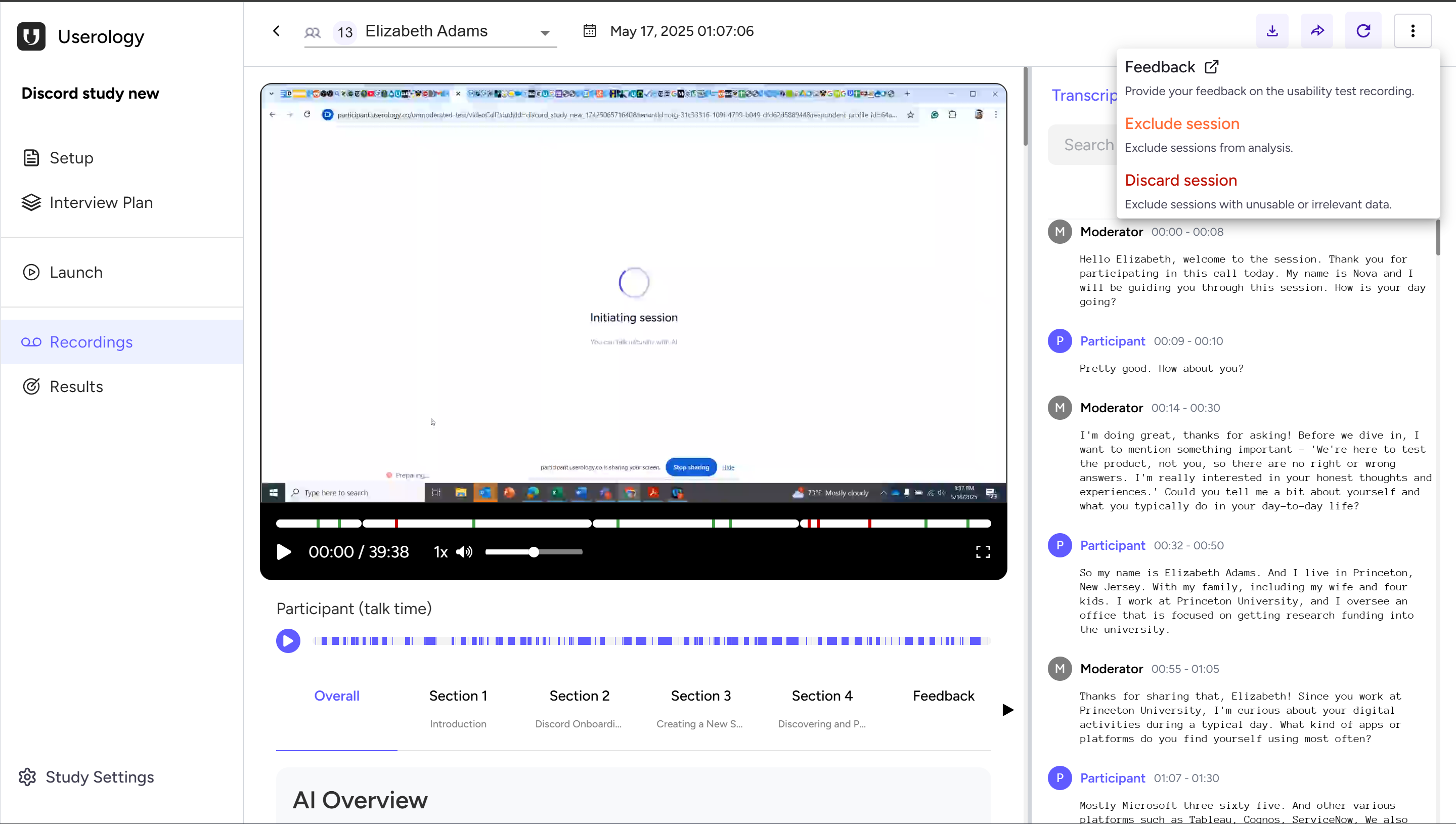1456x824 pixels.
Task: Click the right chevron to reveal more sections
Action: click(1007, 709)
